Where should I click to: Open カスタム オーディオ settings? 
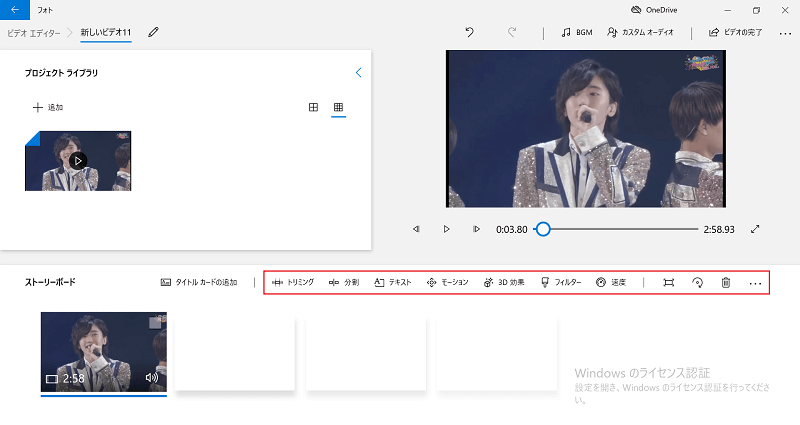click(640, 32)
